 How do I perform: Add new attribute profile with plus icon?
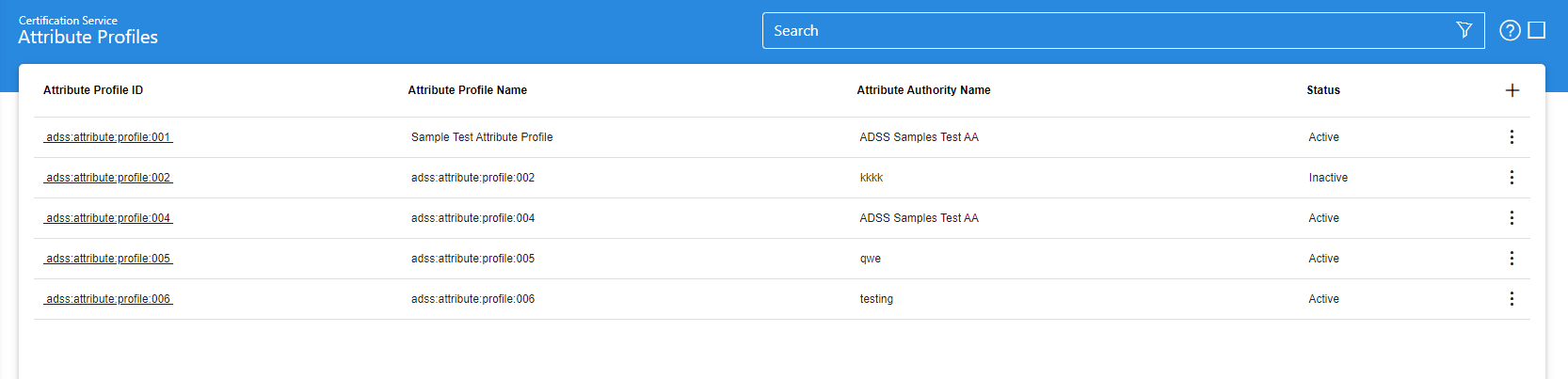(x=1512, y=90)
